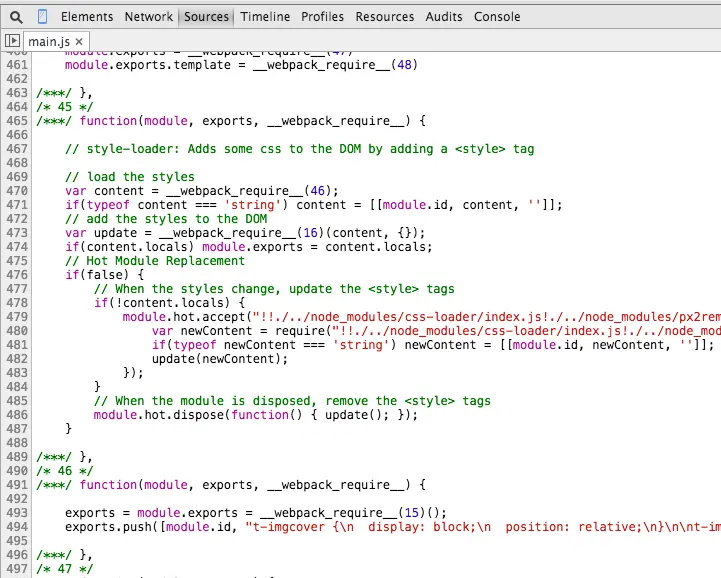
Task: Select the main.js file tab
Action: [x=49, y=41]
